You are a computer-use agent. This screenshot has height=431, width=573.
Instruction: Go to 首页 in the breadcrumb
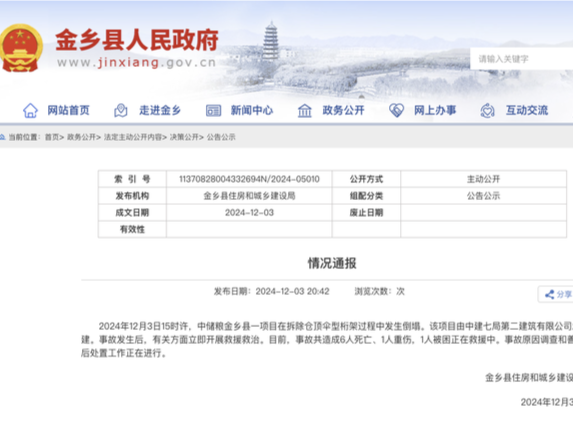click(52, 137)
